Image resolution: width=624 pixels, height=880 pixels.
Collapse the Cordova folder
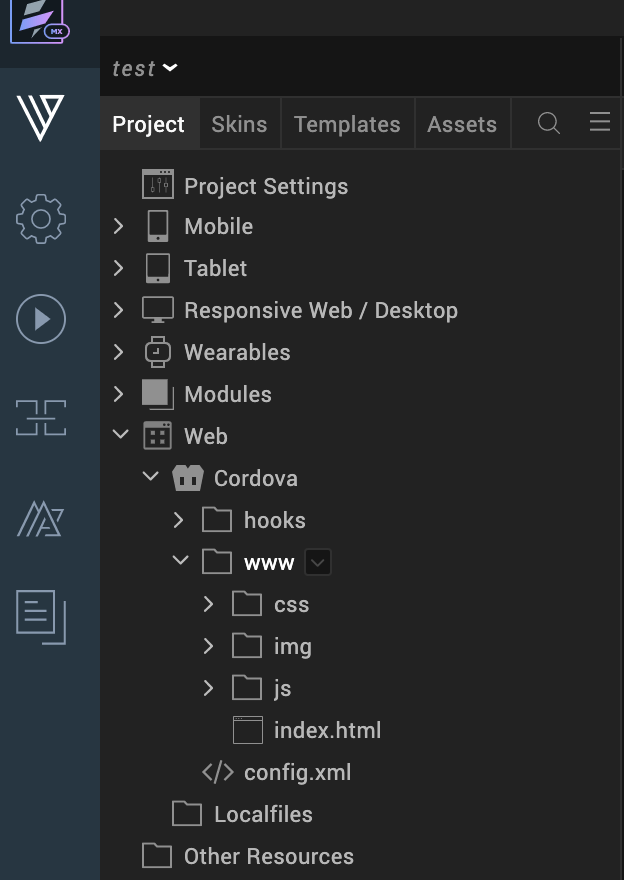(x=150, y=477)
